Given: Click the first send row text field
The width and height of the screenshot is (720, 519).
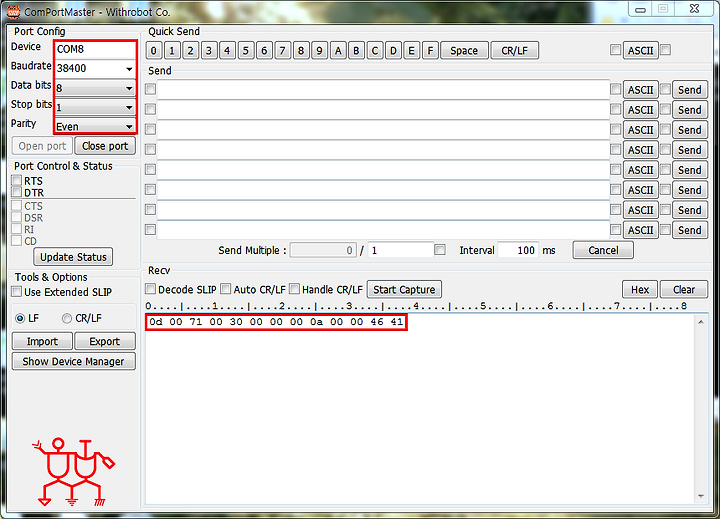Looking at the screenshot, I should (383, 89).
